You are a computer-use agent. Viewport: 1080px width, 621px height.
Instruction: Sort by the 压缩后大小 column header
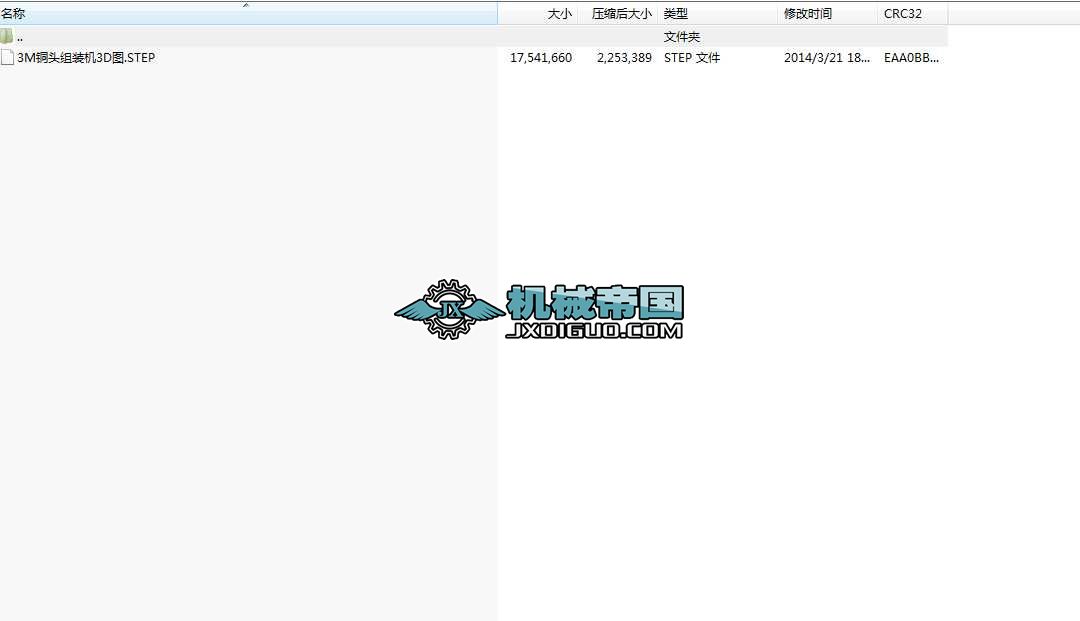(616, 14)
